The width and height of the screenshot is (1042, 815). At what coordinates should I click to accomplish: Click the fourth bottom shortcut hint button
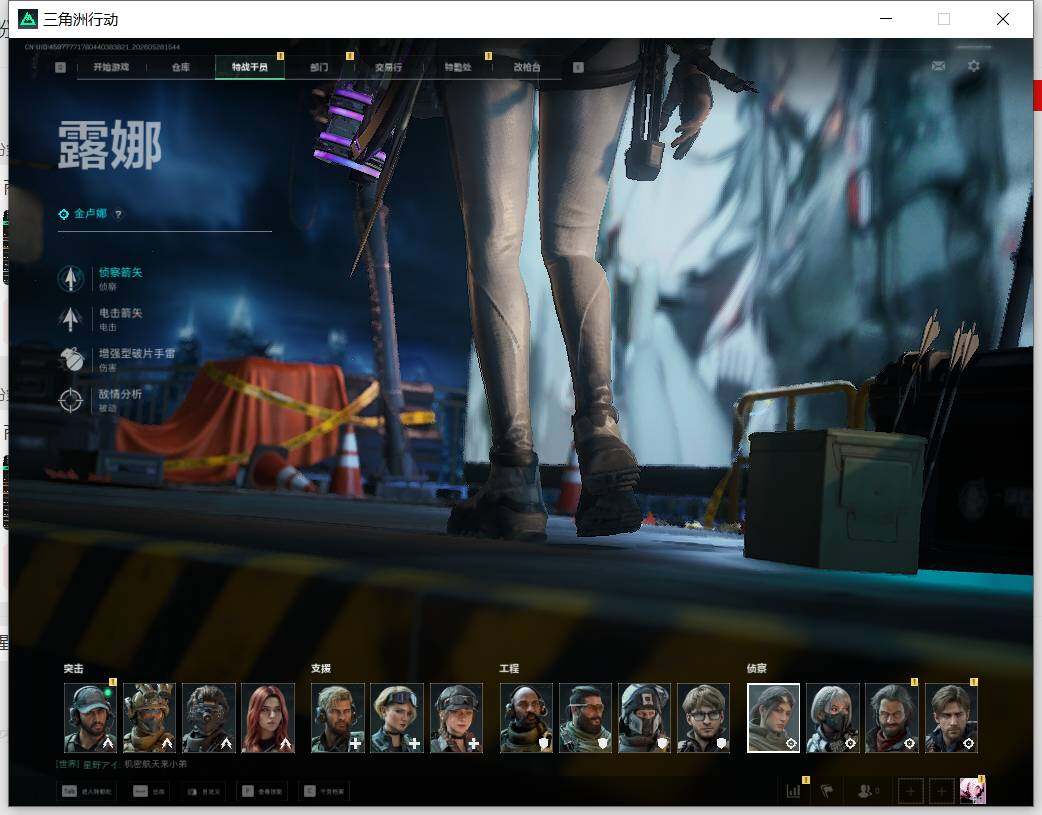click(x=261, y=791)
